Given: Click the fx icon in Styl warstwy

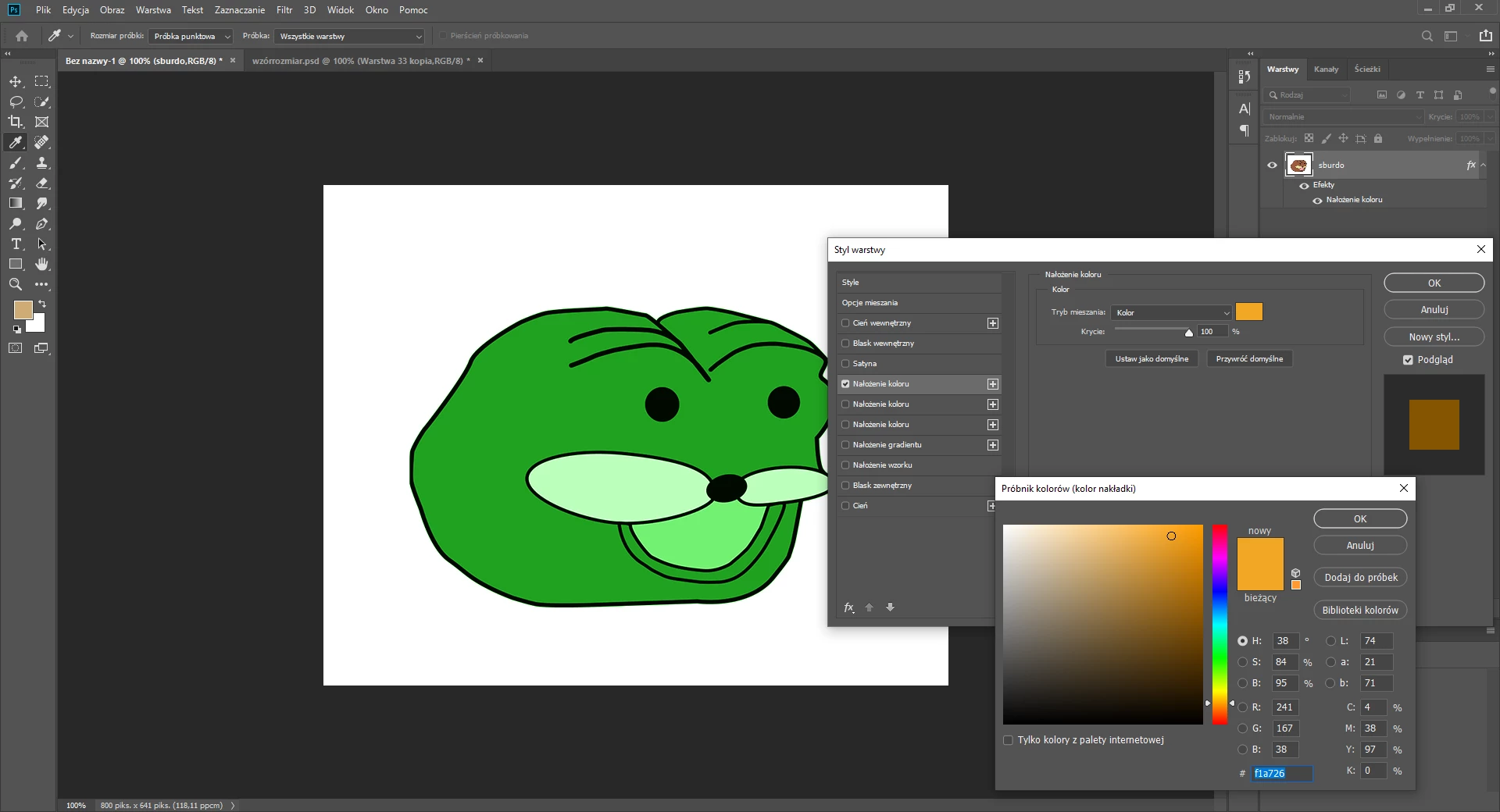Looking at the screenshot, I should (848, 607).
